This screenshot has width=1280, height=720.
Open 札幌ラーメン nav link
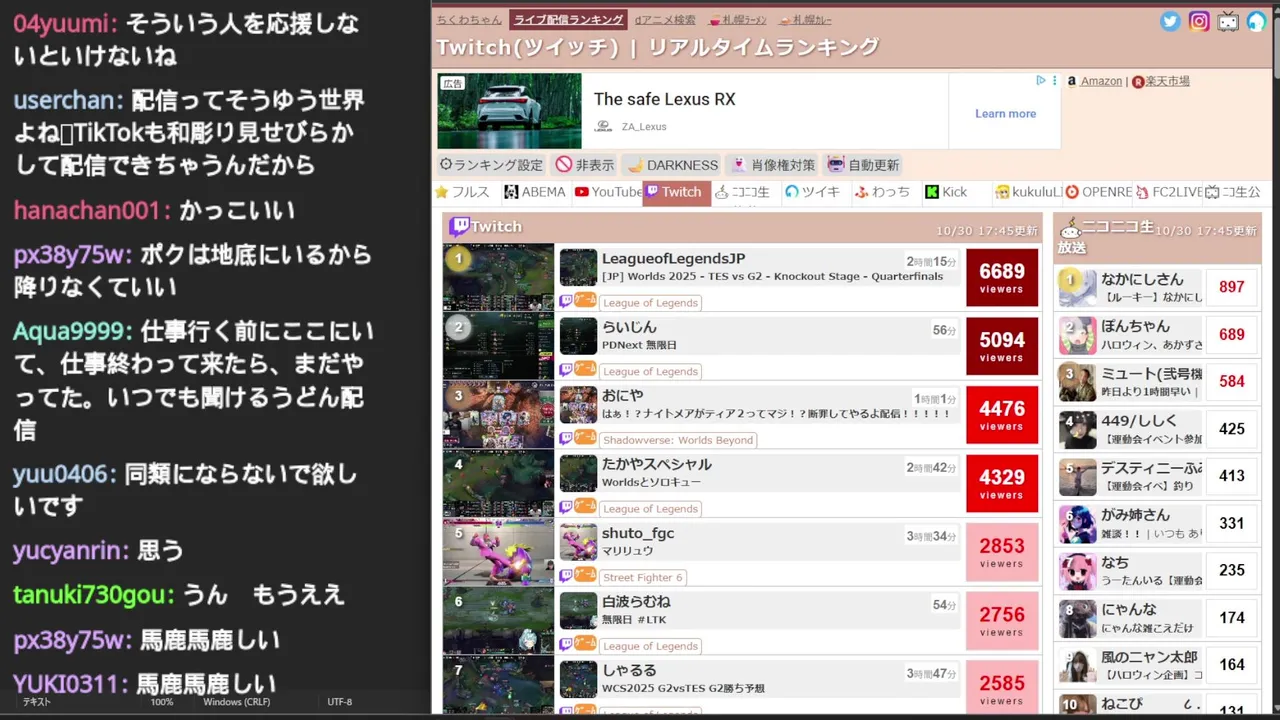(x=737, y=20)
